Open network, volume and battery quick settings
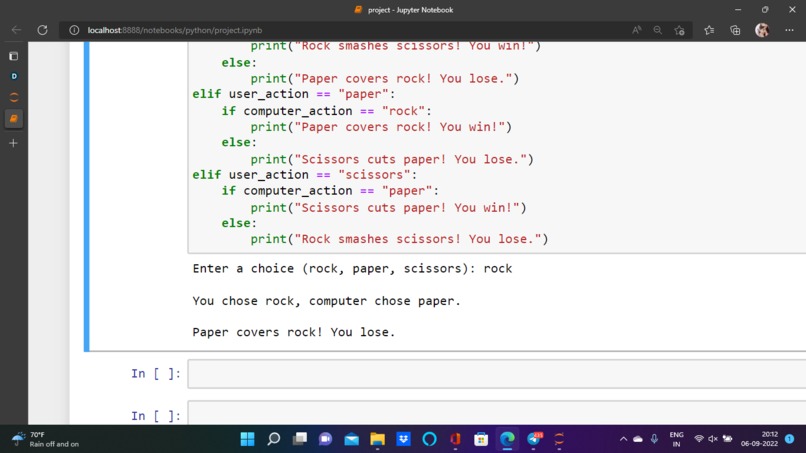This screenshot has width=806, height=453. click(x=713, y=439)
